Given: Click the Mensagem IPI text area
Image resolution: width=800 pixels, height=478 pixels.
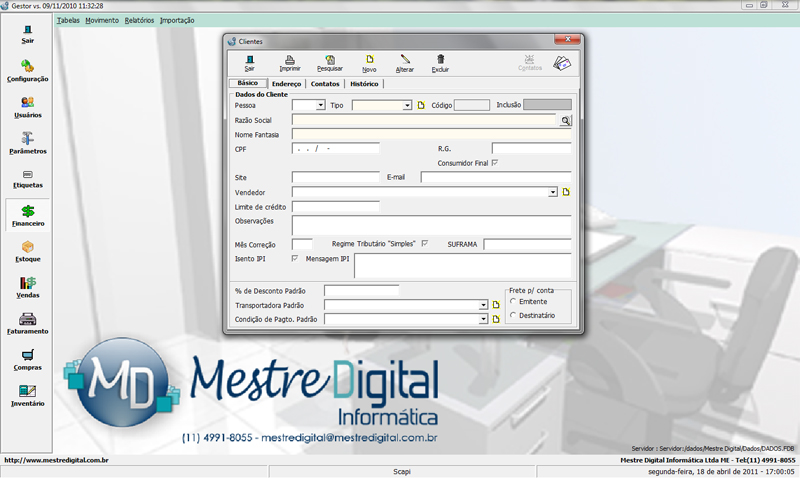Looking at the screenshot, I should (x=463, y=266).
